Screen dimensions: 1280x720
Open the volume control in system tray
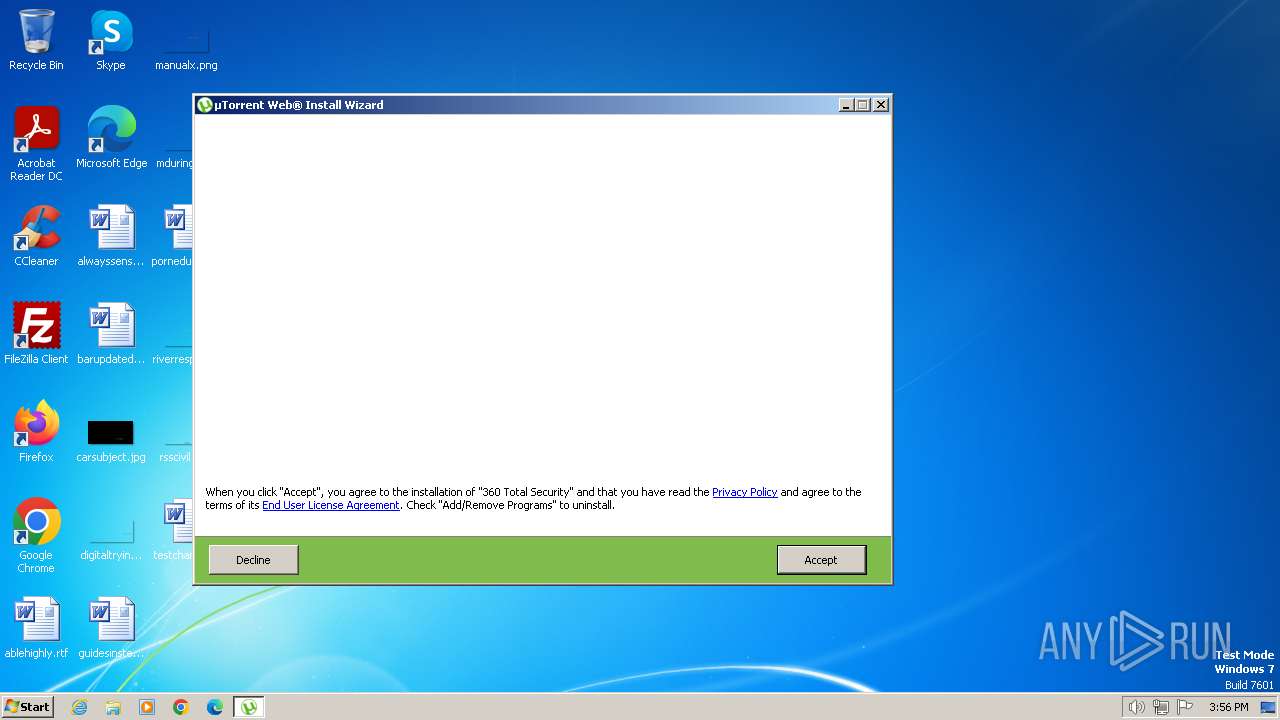1136,707
